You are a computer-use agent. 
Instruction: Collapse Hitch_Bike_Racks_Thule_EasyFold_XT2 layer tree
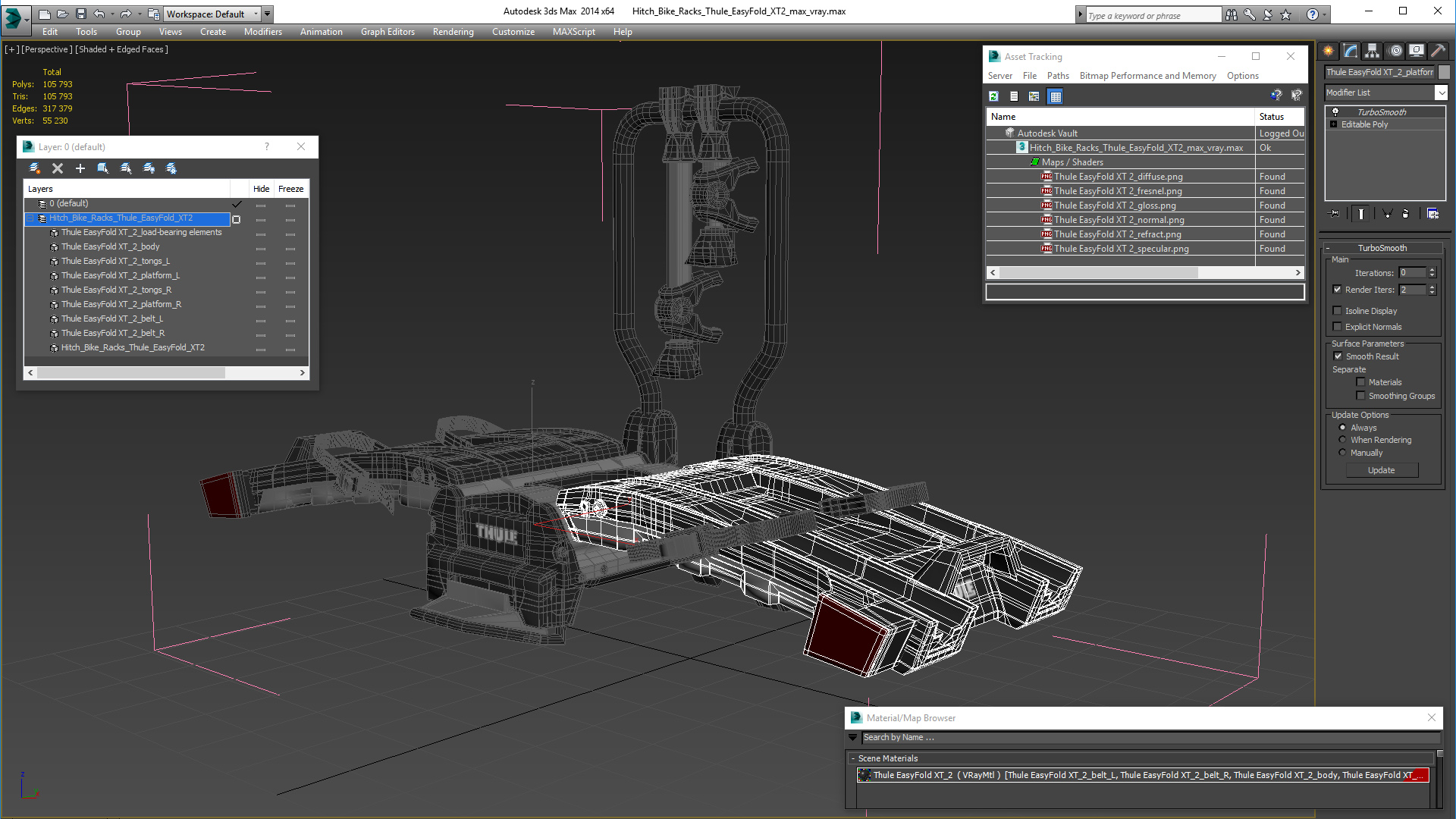click(31, 218)
